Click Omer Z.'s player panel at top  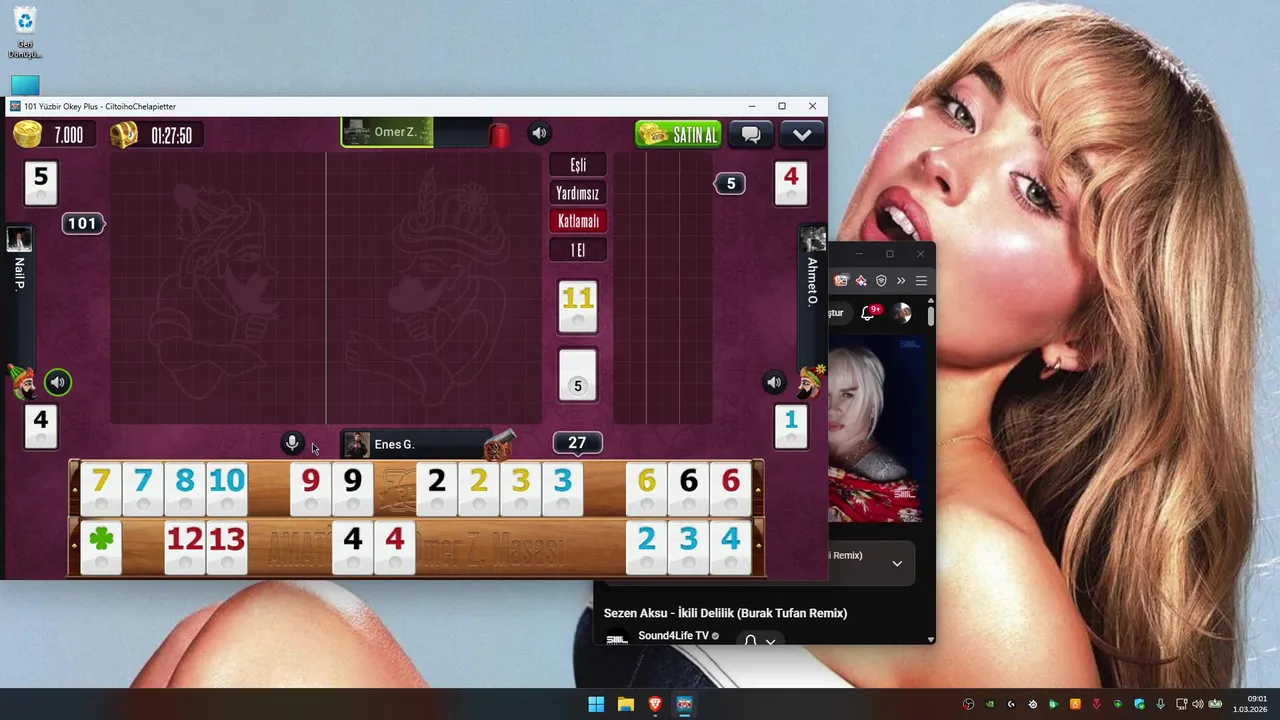pyautogui.click(x=386, y=133)
